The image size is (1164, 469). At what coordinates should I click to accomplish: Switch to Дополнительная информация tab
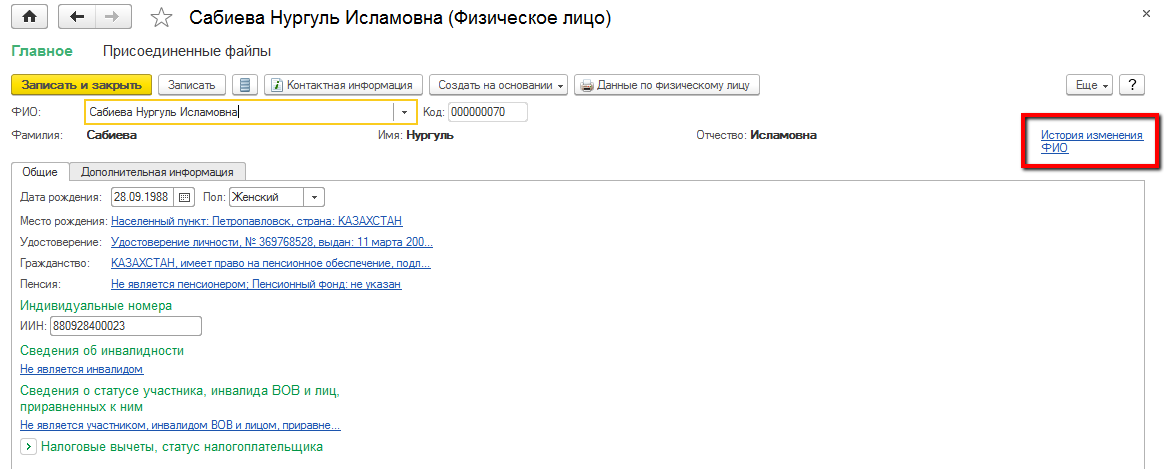[x=157, y=171]
